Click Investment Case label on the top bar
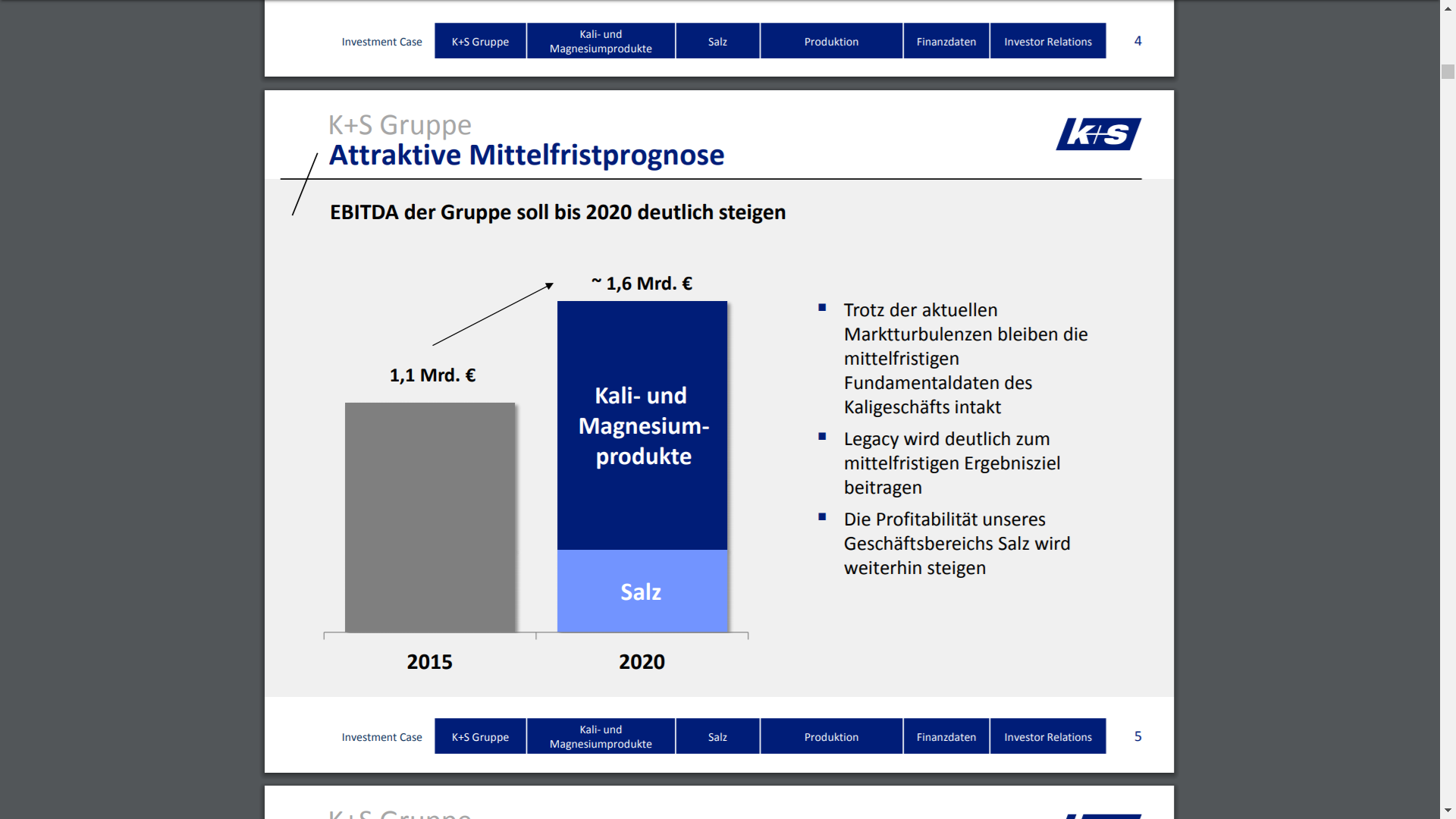Image resolution: width=1456 pixels, height=819 pixels. click(381, 42)
